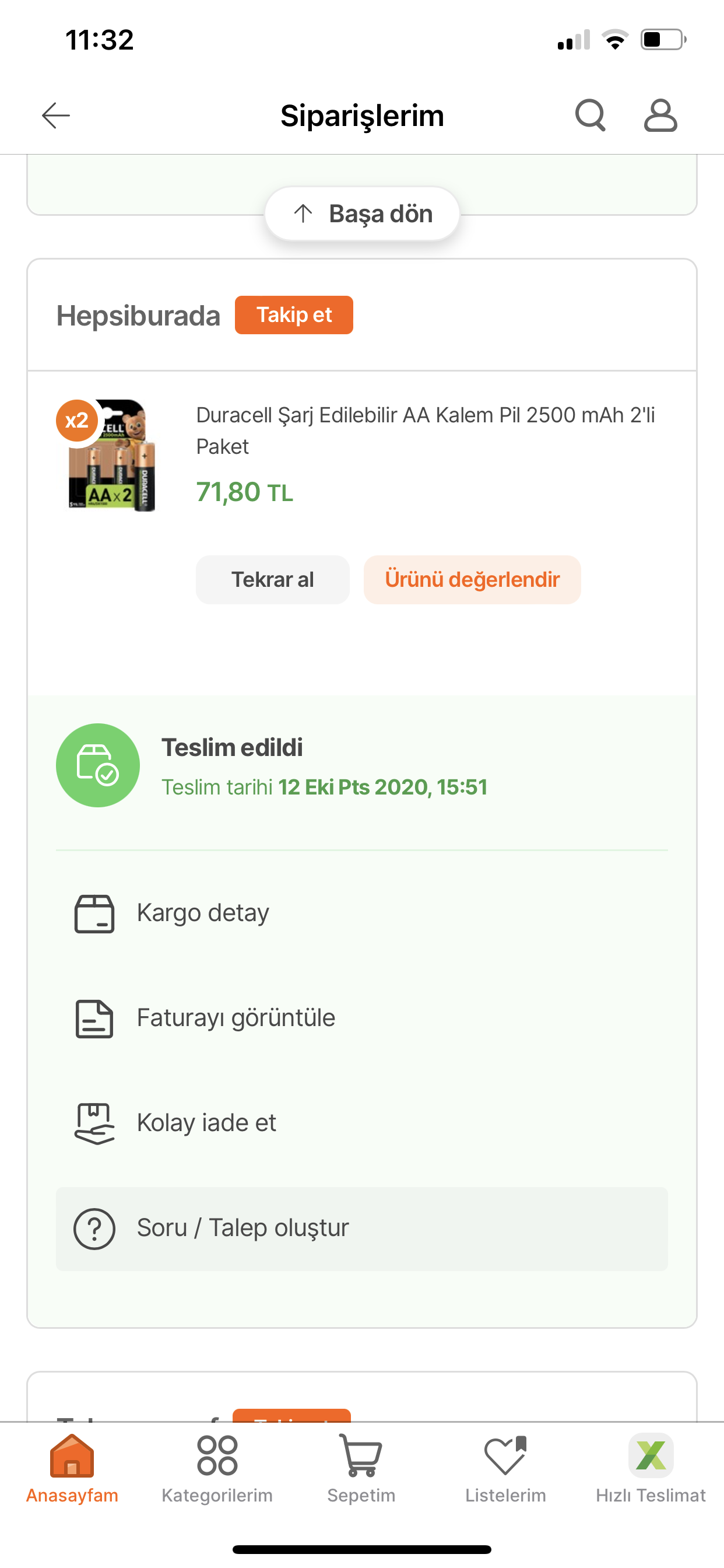Open the user profile icon

tap(660, 116)
